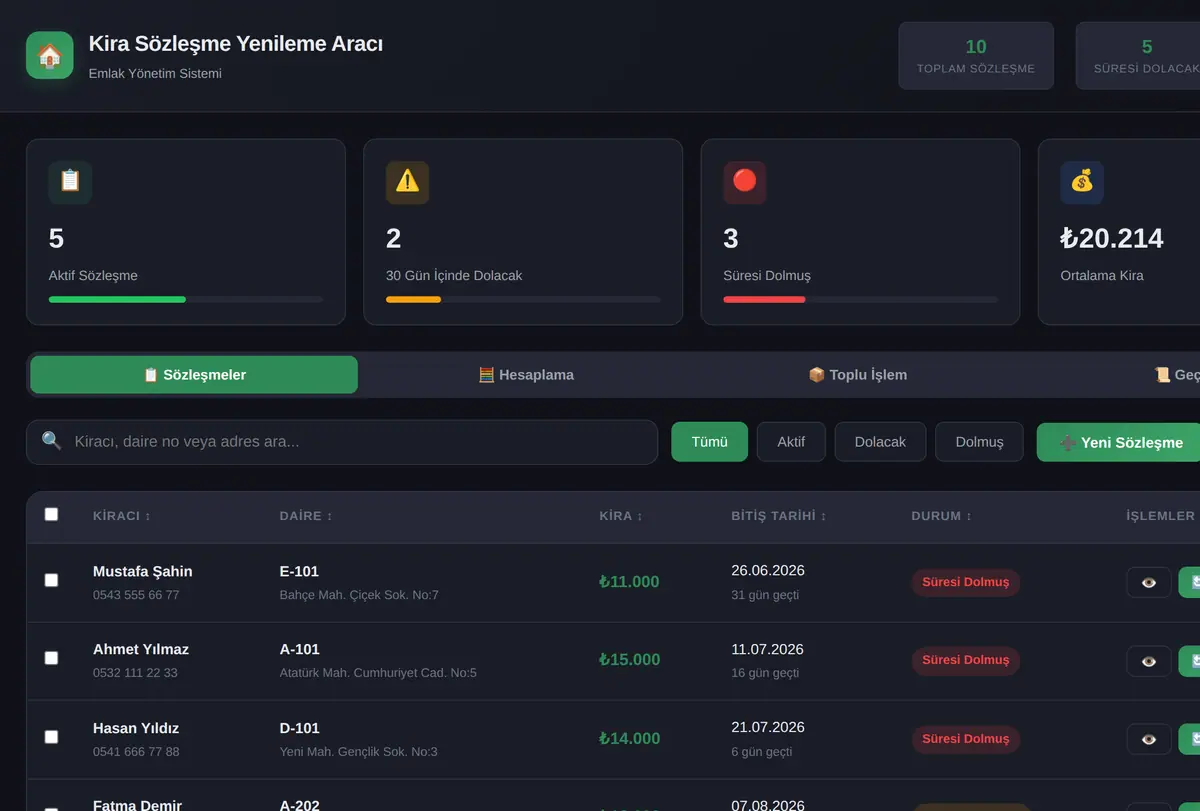This screenshot has height=811, width=1200.
Task: Click the Toplam Sözleşme counter in header
Action: coord(976,56)
